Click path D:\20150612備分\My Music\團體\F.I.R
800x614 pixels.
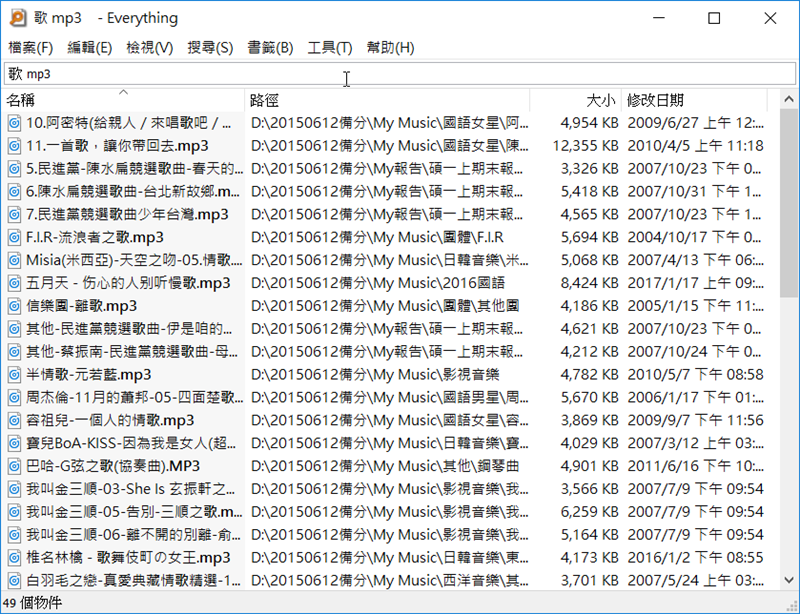tap(377, 237)
